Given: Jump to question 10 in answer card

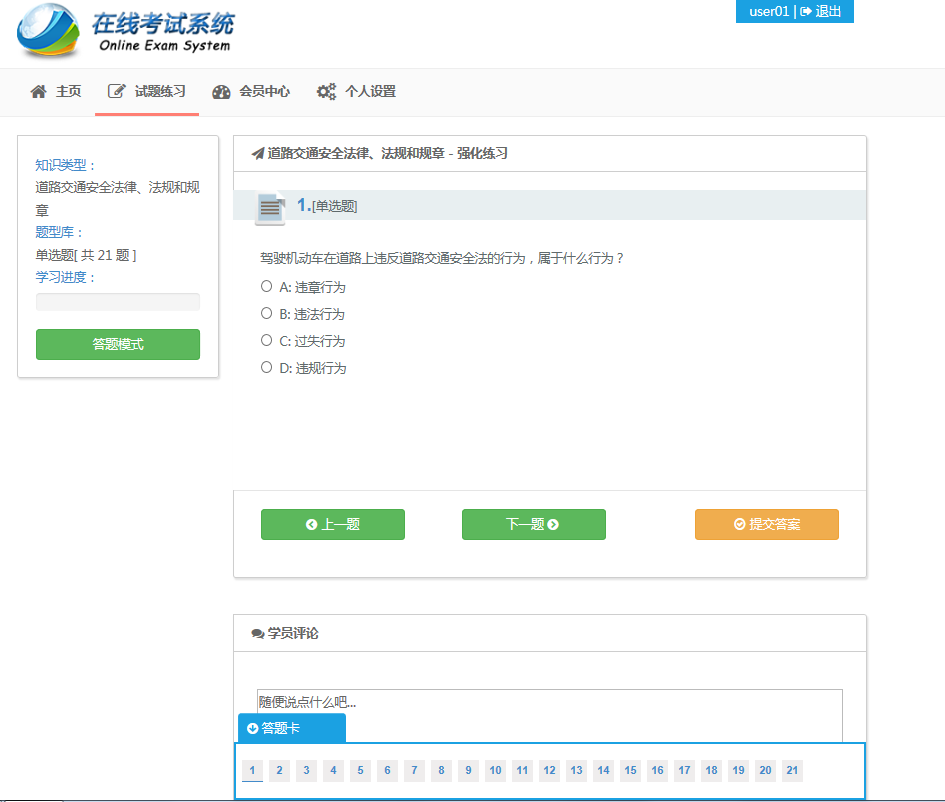Looking at the screenshot, I should (495, 770).
